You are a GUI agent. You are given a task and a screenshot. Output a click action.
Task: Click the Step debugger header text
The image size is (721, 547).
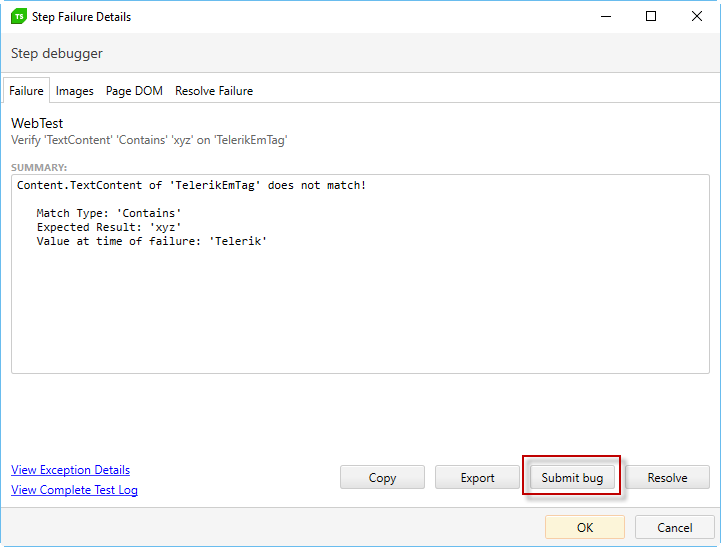coord(57,53)
